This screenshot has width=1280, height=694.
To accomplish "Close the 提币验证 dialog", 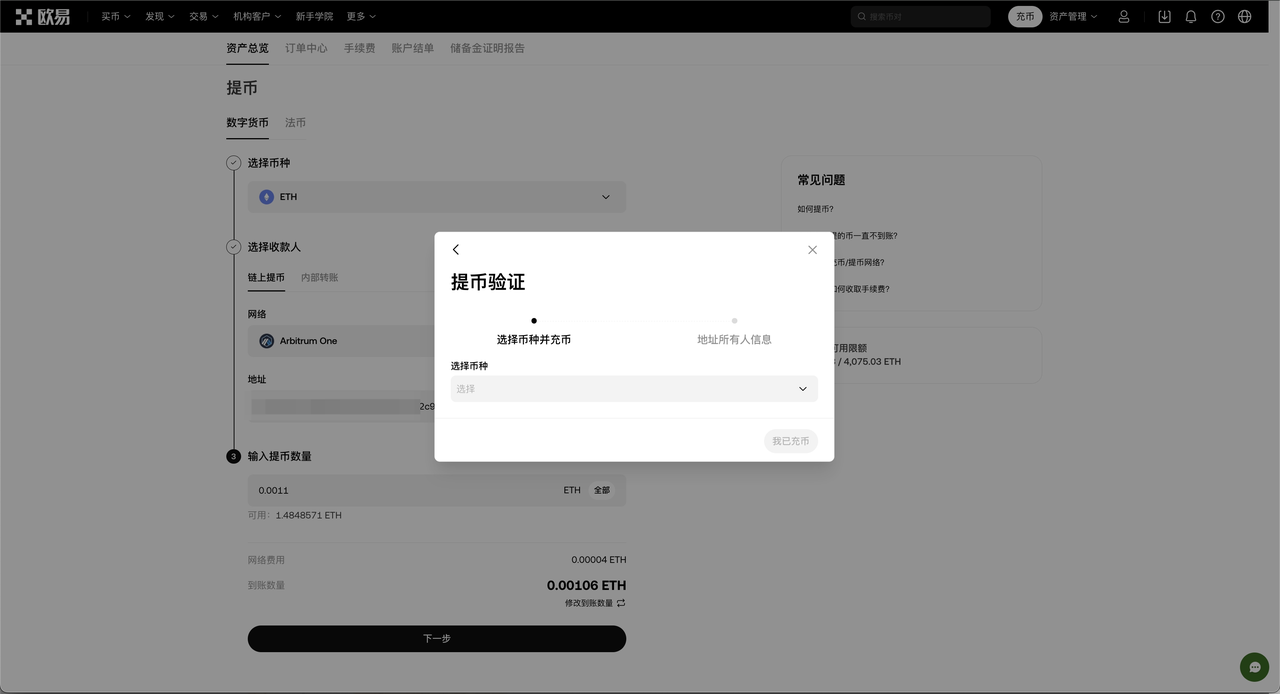I will [x=812, y=250].
